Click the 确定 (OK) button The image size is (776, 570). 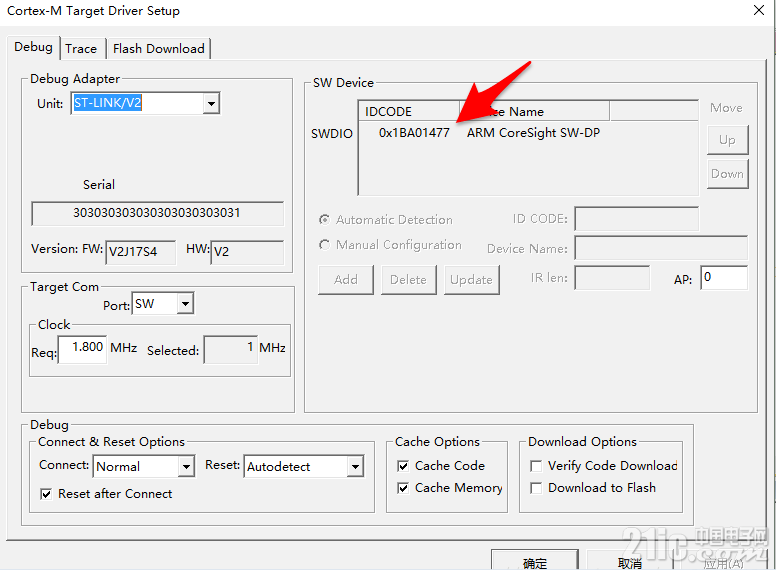coord(534,560)
